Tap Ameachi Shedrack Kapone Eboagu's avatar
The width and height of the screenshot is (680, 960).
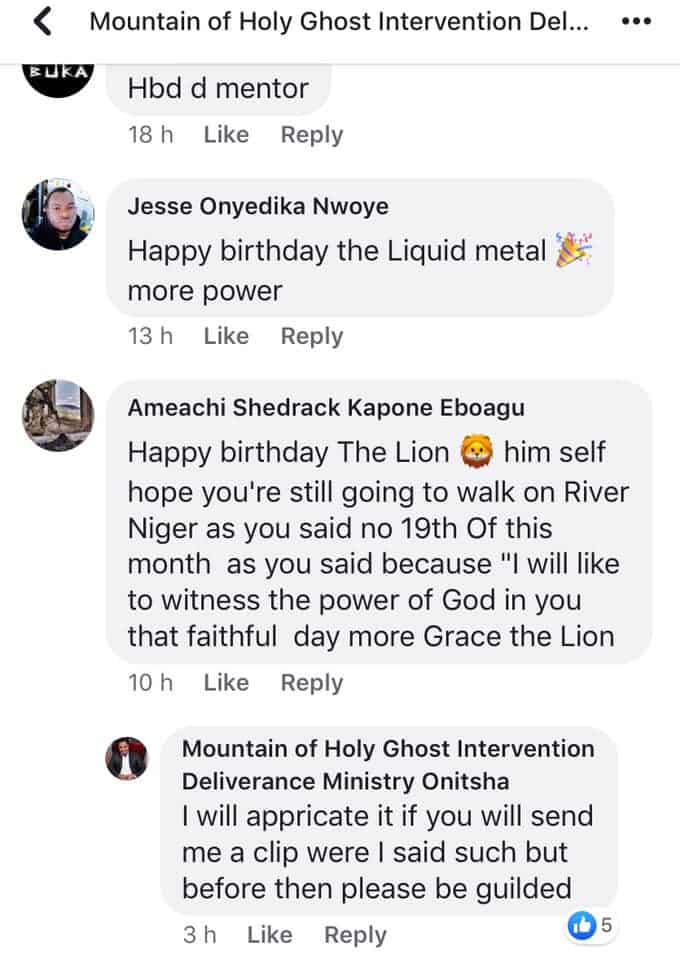(58, 415)
